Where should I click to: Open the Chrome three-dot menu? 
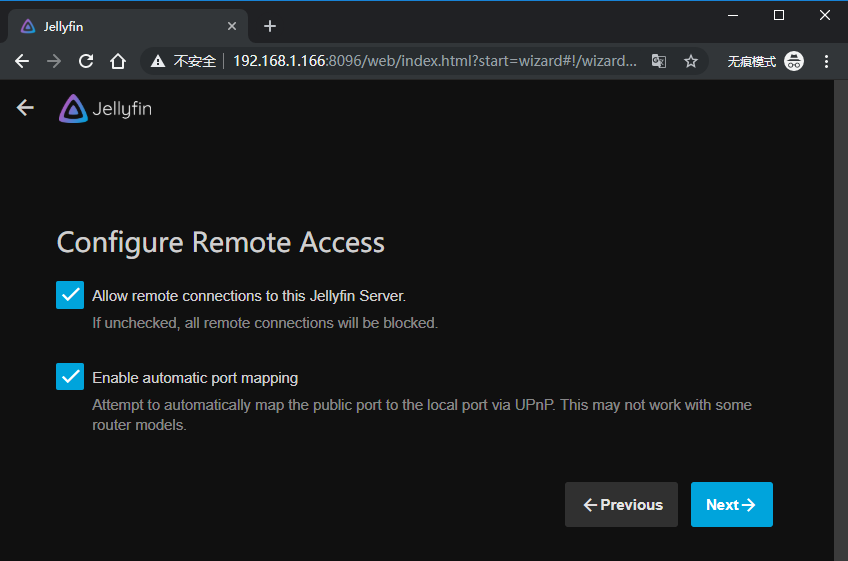pos(826,61)
